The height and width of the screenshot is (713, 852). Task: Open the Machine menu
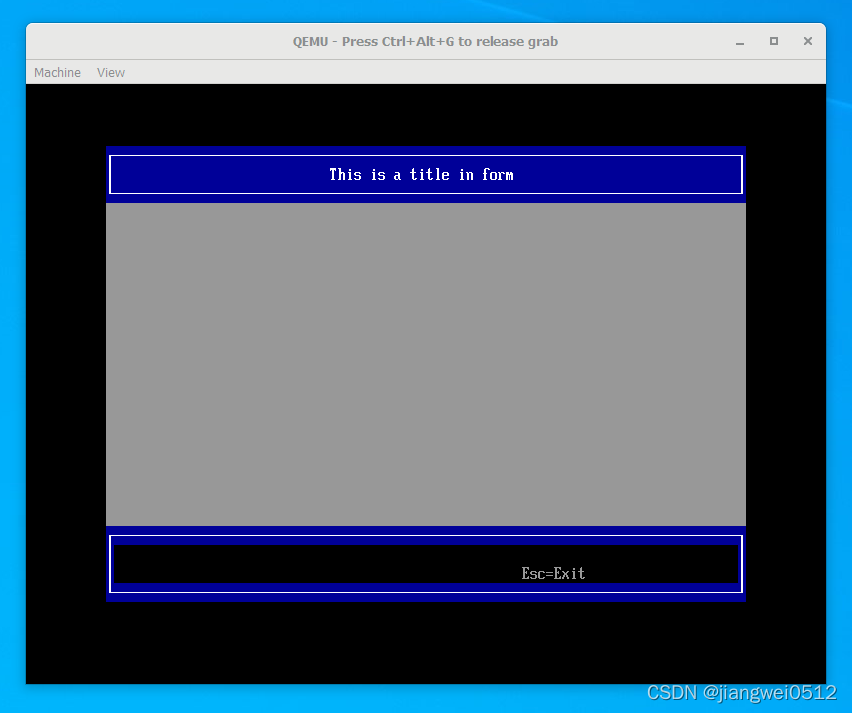(57, 72)
